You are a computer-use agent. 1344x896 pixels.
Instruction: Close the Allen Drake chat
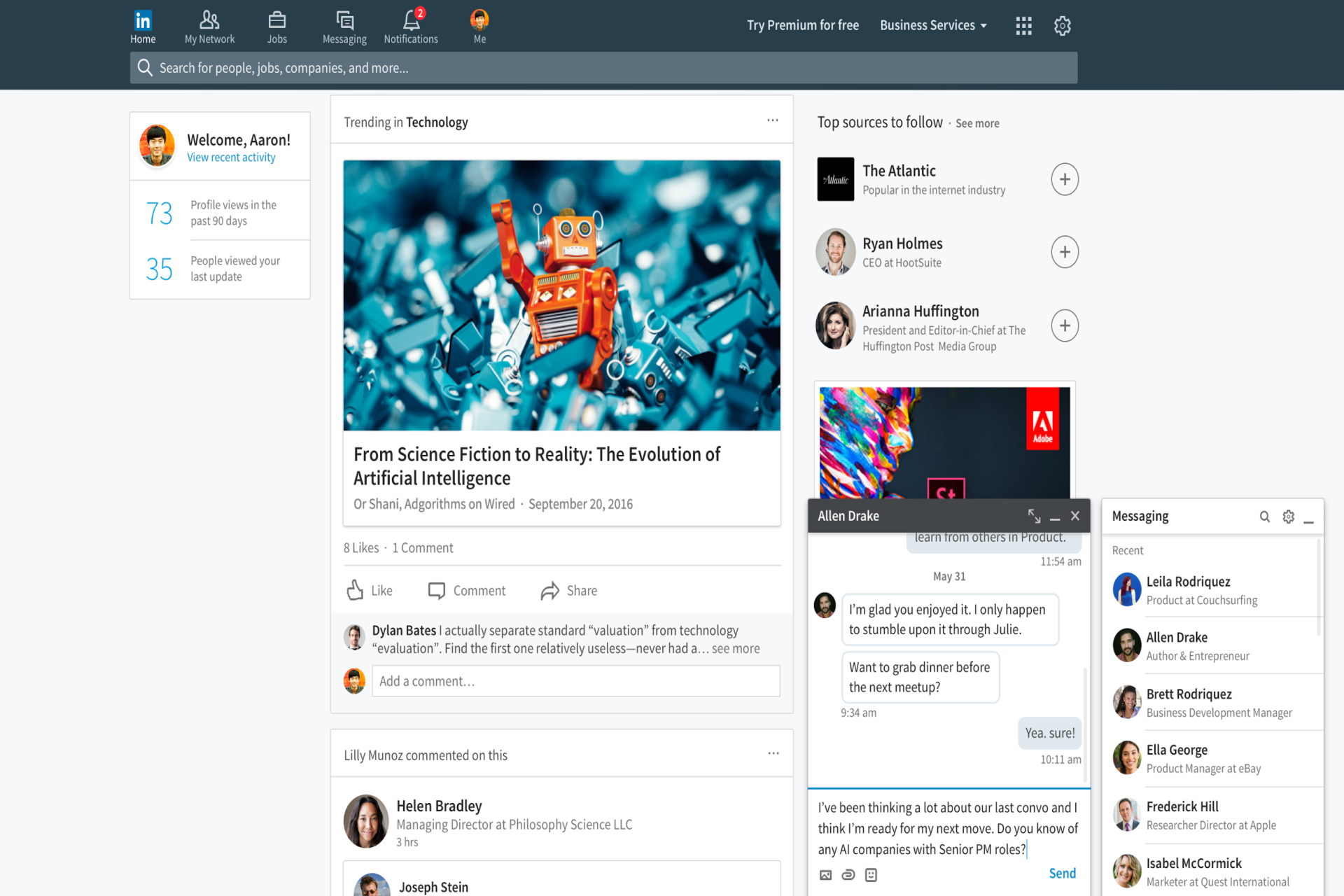click(x=1075, y=516)
